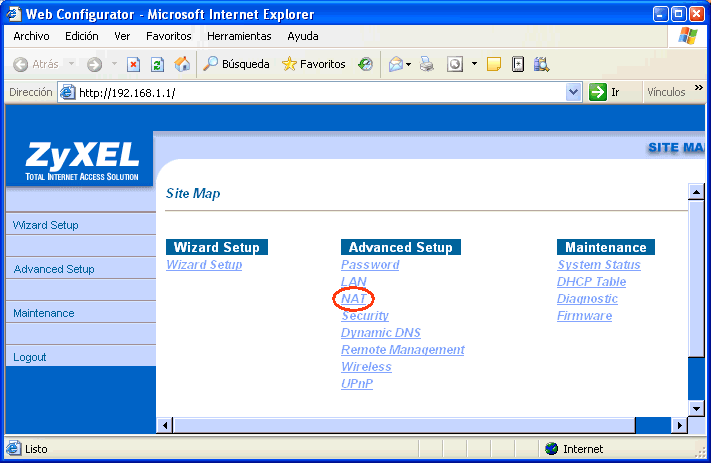Click the Print icon

[x=426, y=64]
